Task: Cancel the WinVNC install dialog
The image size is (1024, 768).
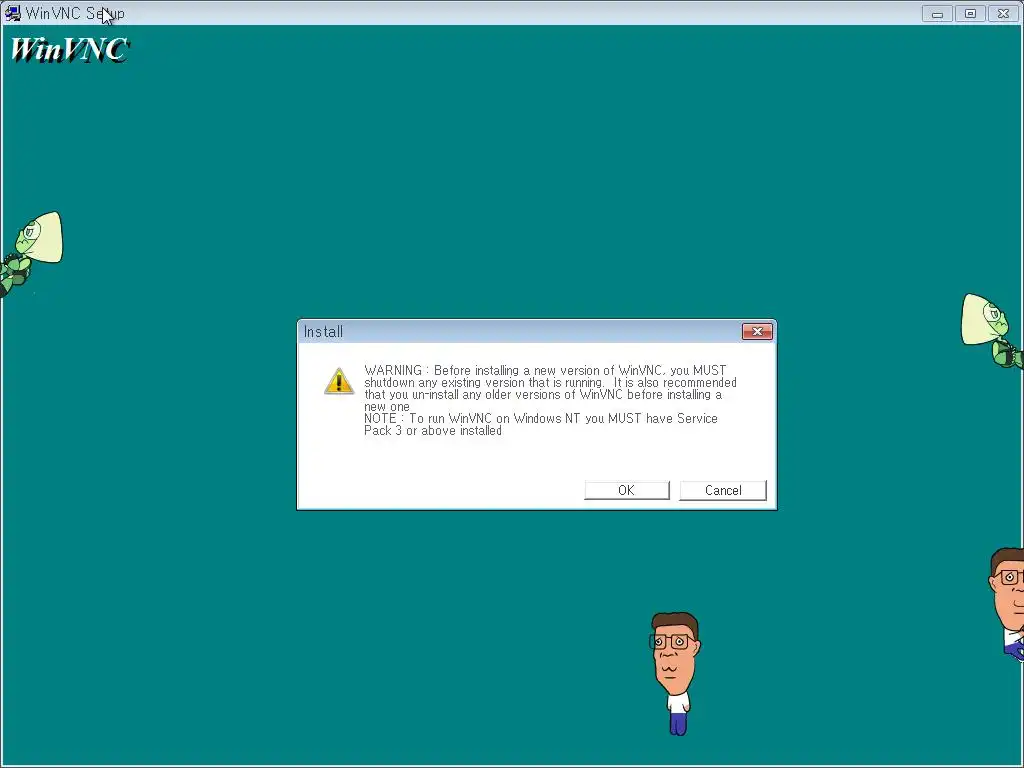Action: (722, 490)
